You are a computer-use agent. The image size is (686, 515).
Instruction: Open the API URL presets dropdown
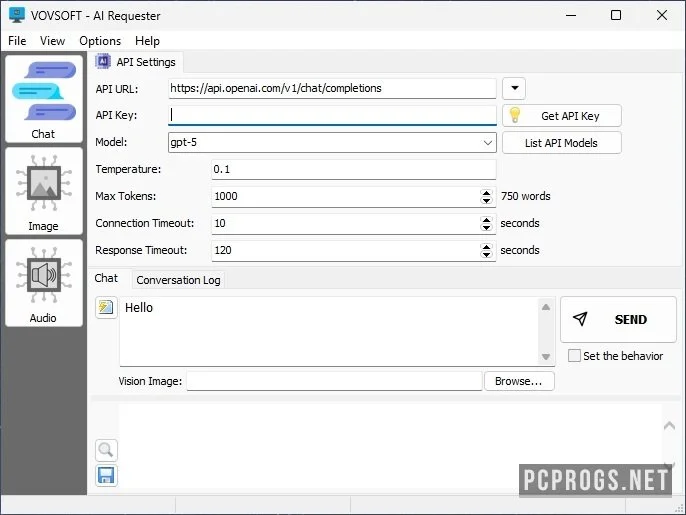coord(514,88)
